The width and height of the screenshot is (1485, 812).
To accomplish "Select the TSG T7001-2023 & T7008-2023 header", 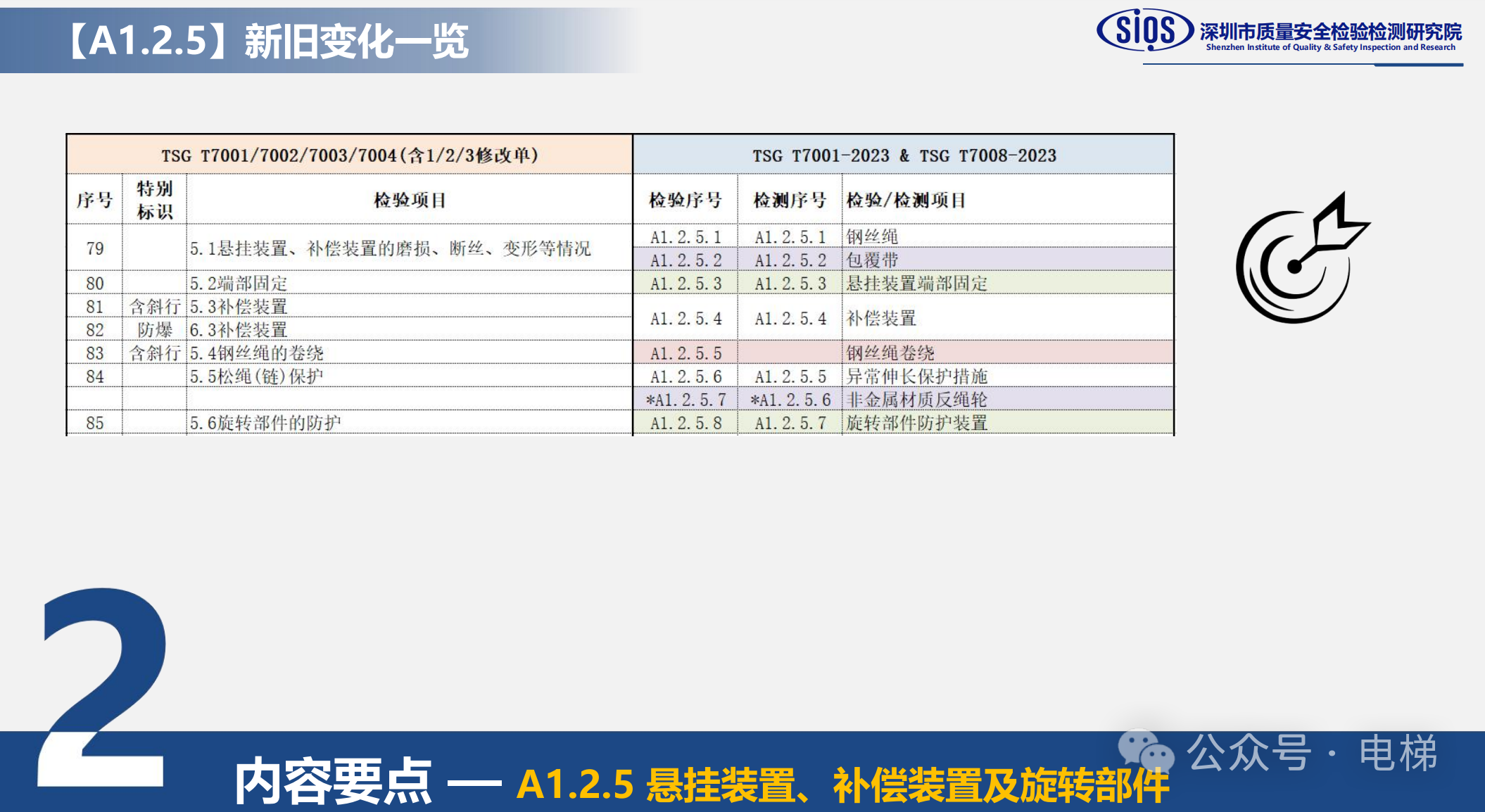I will click(x=904, y=155).
